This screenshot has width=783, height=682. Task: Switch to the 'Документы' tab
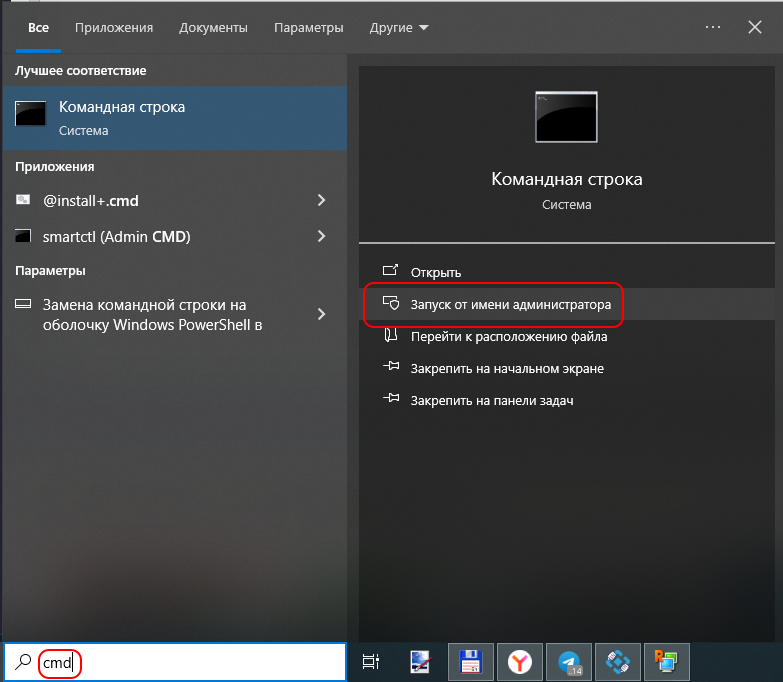click(213, 27)
